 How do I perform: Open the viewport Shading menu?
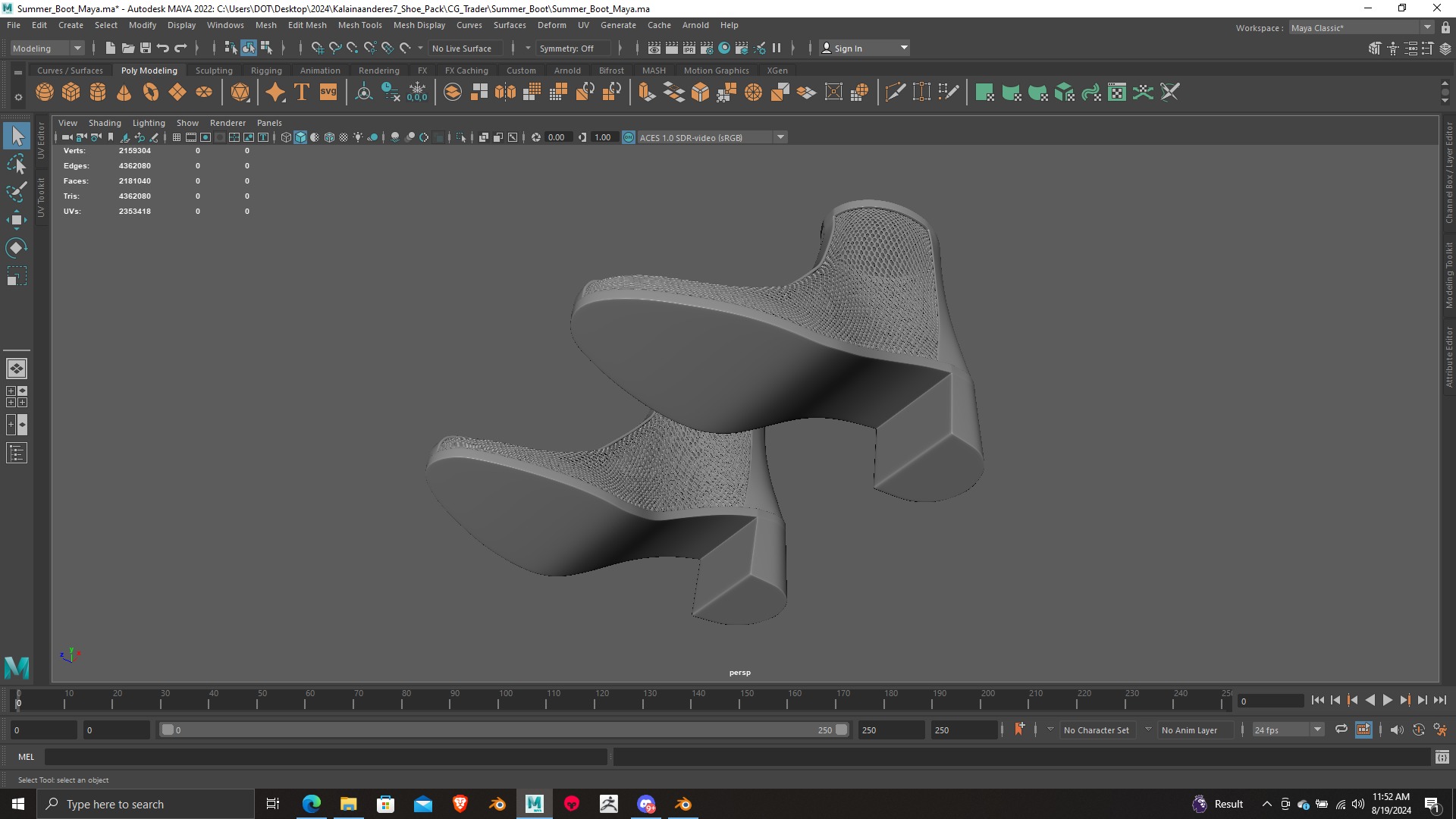coord(105,123)
